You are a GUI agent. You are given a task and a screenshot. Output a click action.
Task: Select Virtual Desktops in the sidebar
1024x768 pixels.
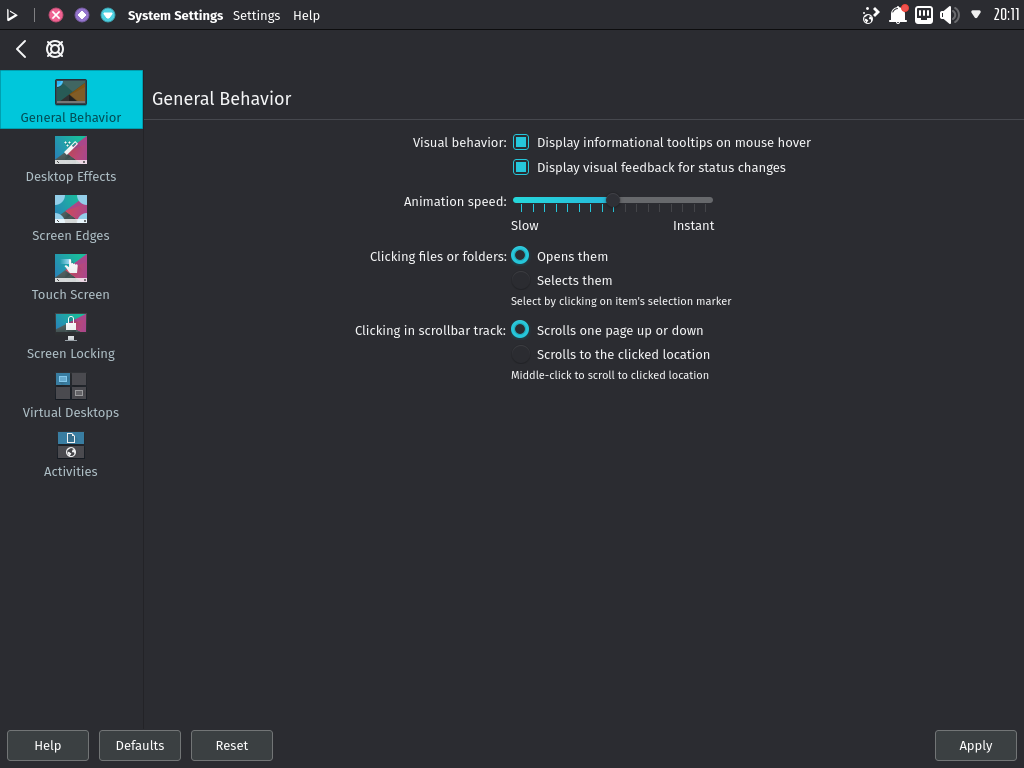pos(70,394)
